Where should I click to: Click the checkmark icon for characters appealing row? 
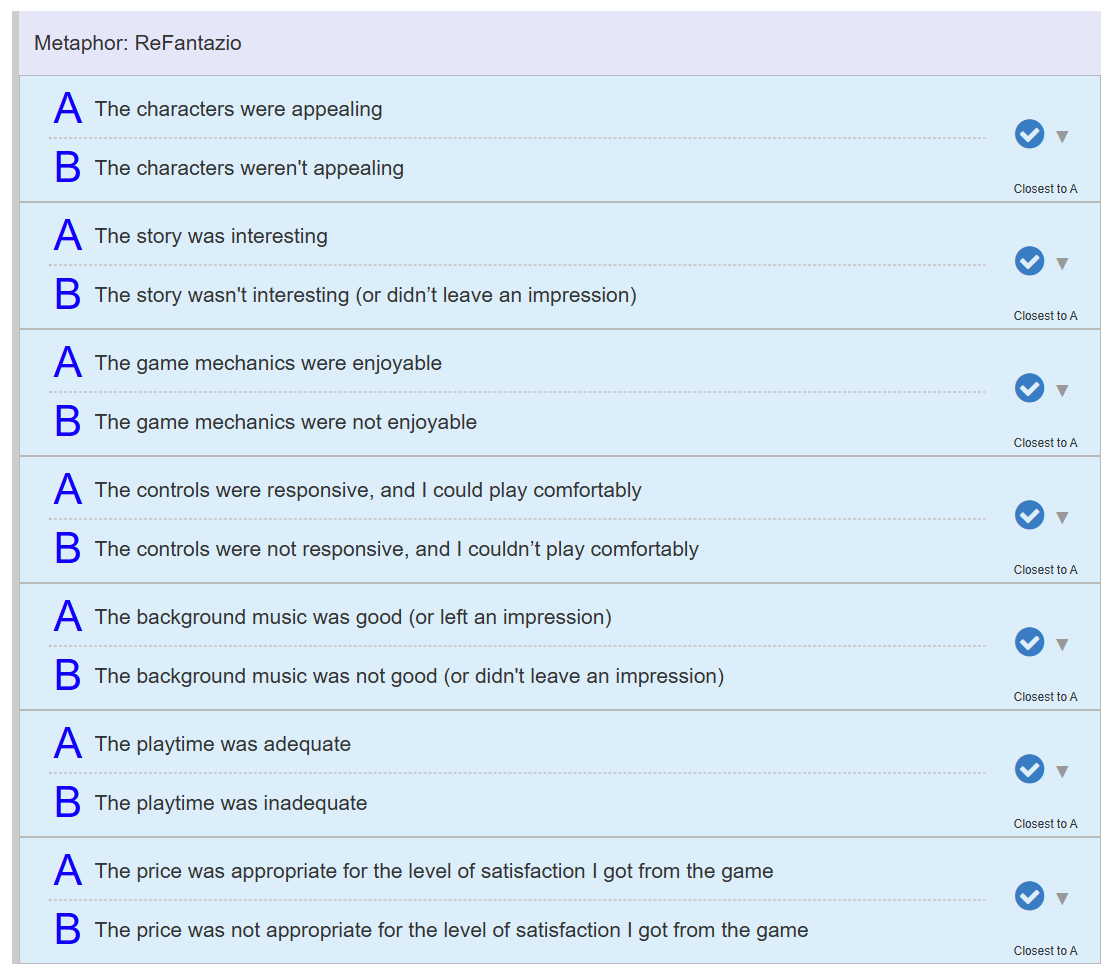pos(1029,134)
